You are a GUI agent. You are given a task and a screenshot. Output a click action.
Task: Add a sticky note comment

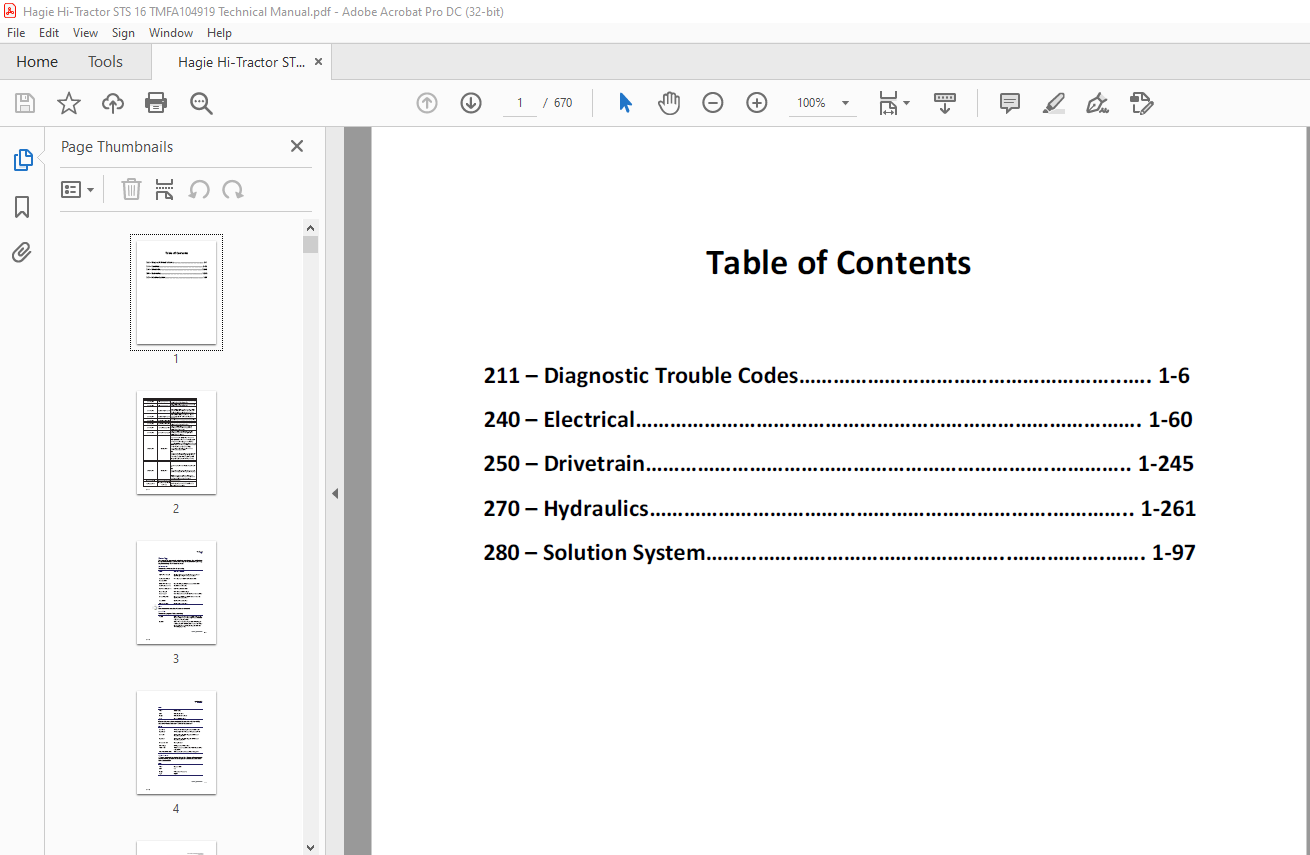click(x=1010, y=103)
